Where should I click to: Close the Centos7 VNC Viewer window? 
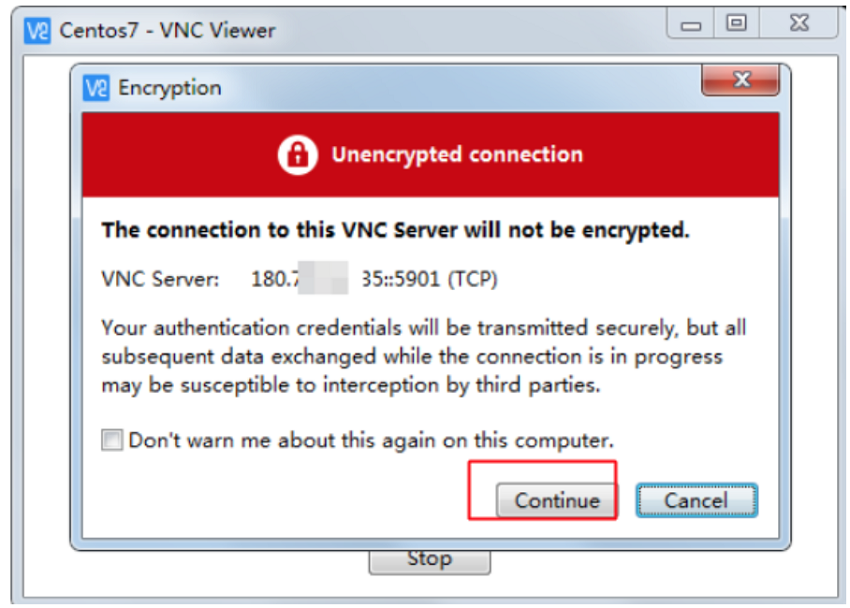click(x=799, y=23)
